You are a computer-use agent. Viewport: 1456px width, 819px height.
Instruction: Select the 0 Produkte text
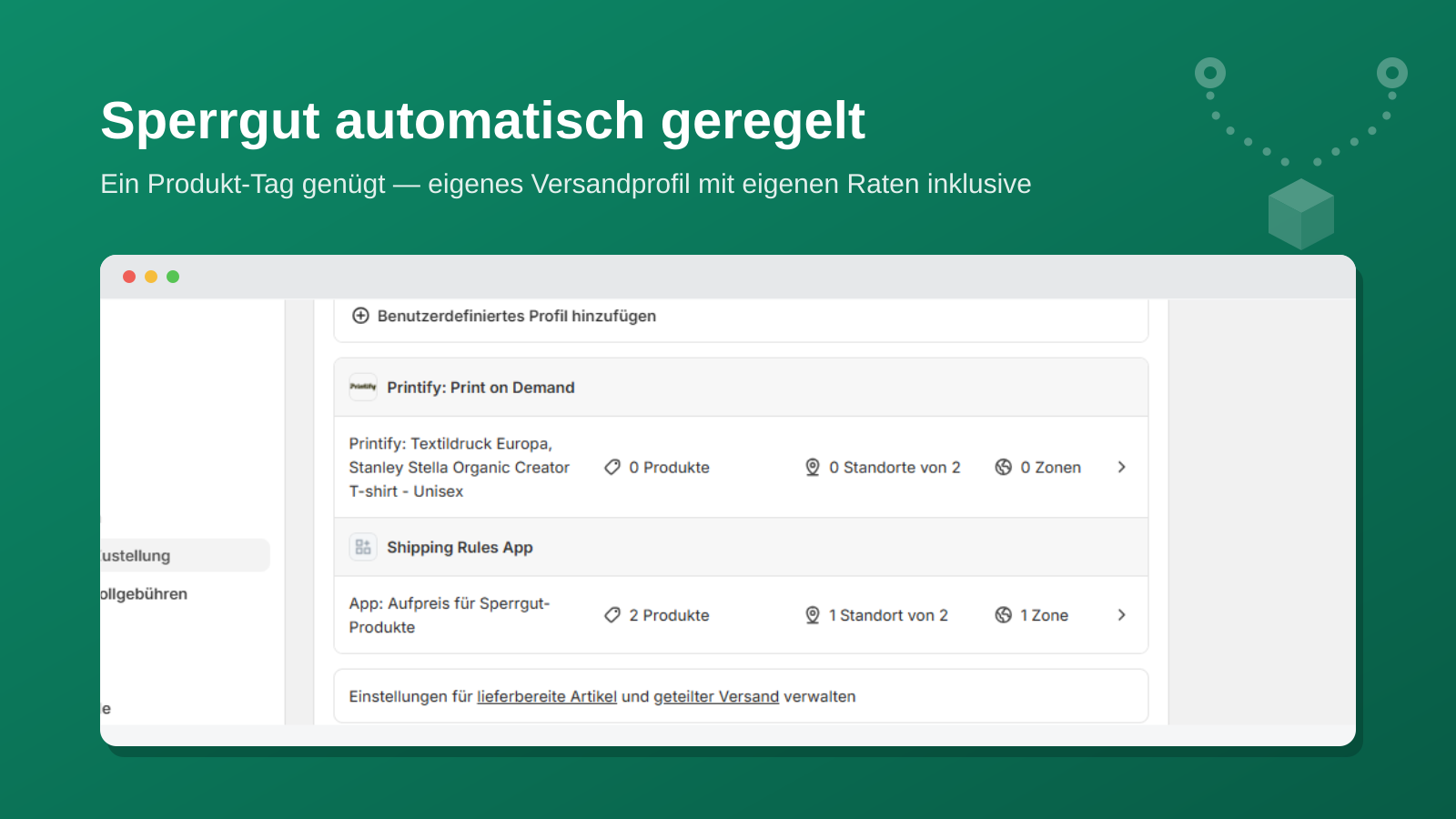669,468
